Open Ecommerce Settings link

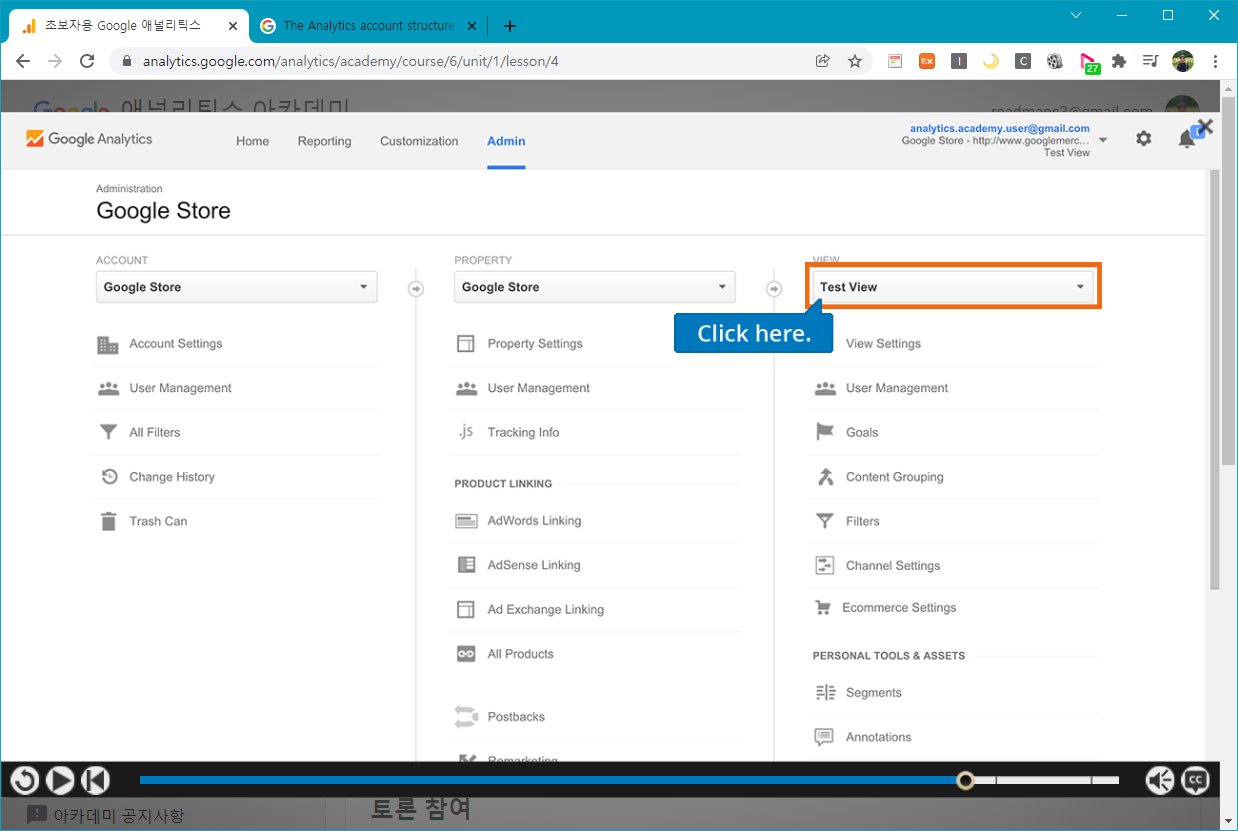coord(899,608)
